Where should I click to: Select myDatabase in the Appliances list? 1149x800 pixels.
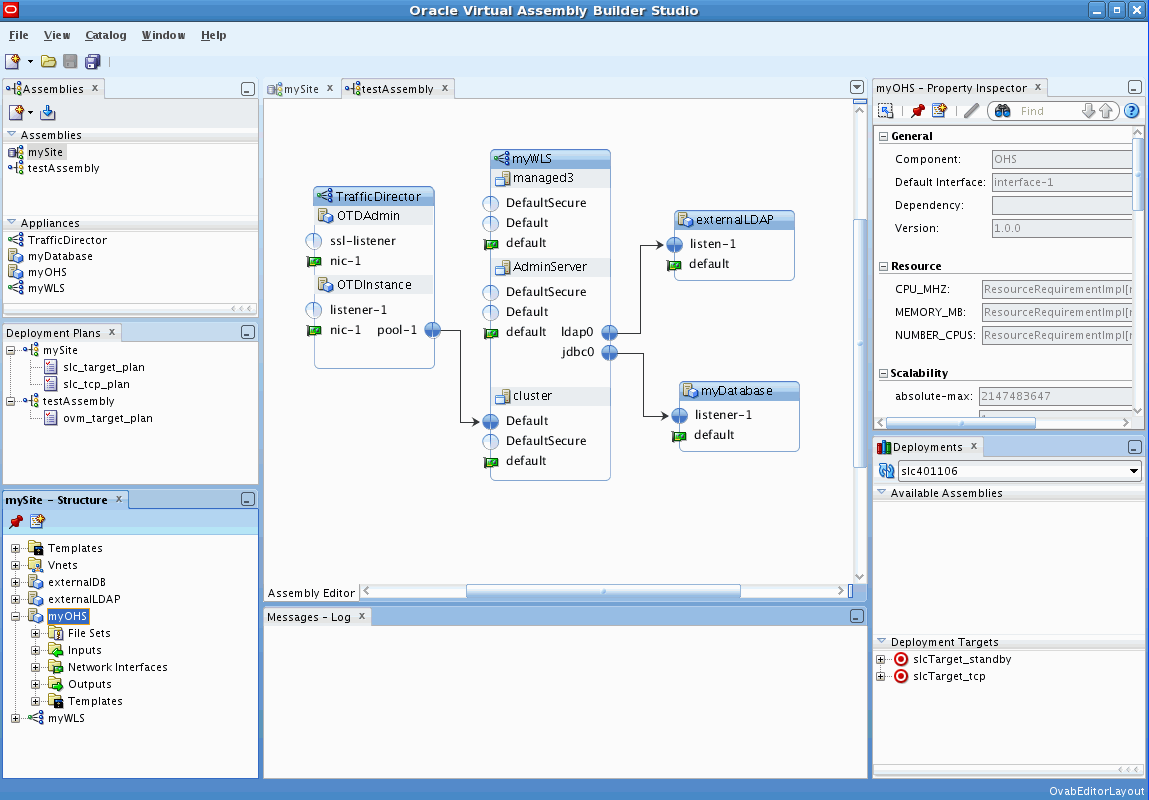click(60, 256)
